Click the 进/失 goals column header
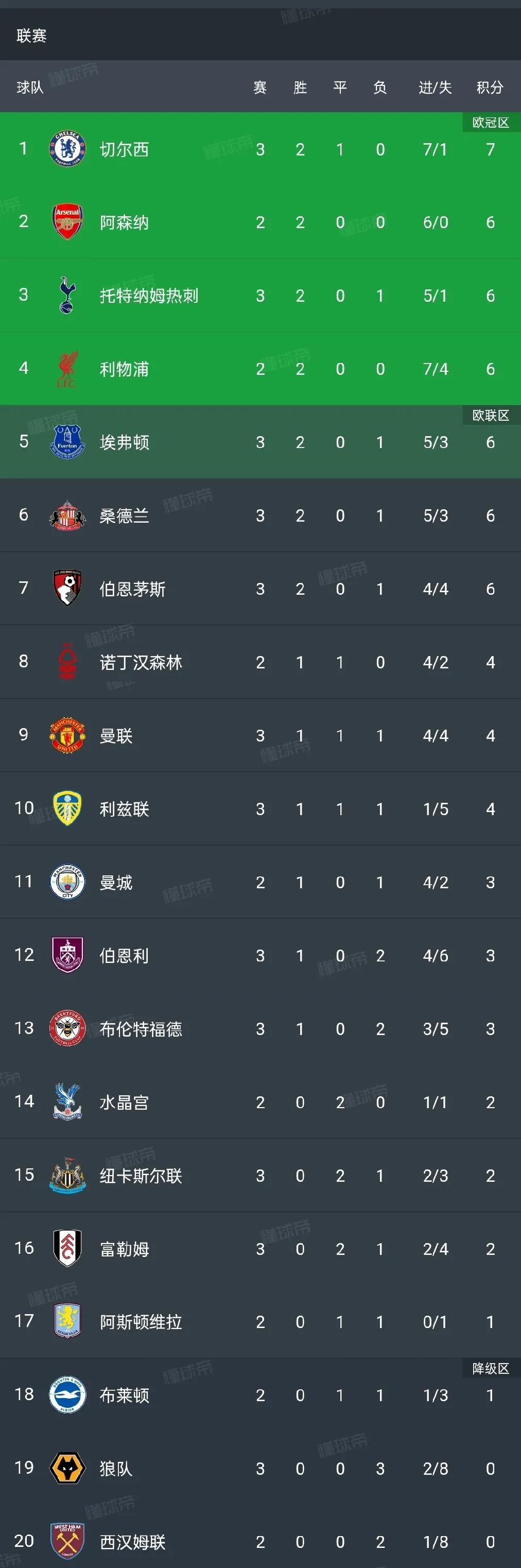This screenshot has width=521, height=1568. [435, 88]
